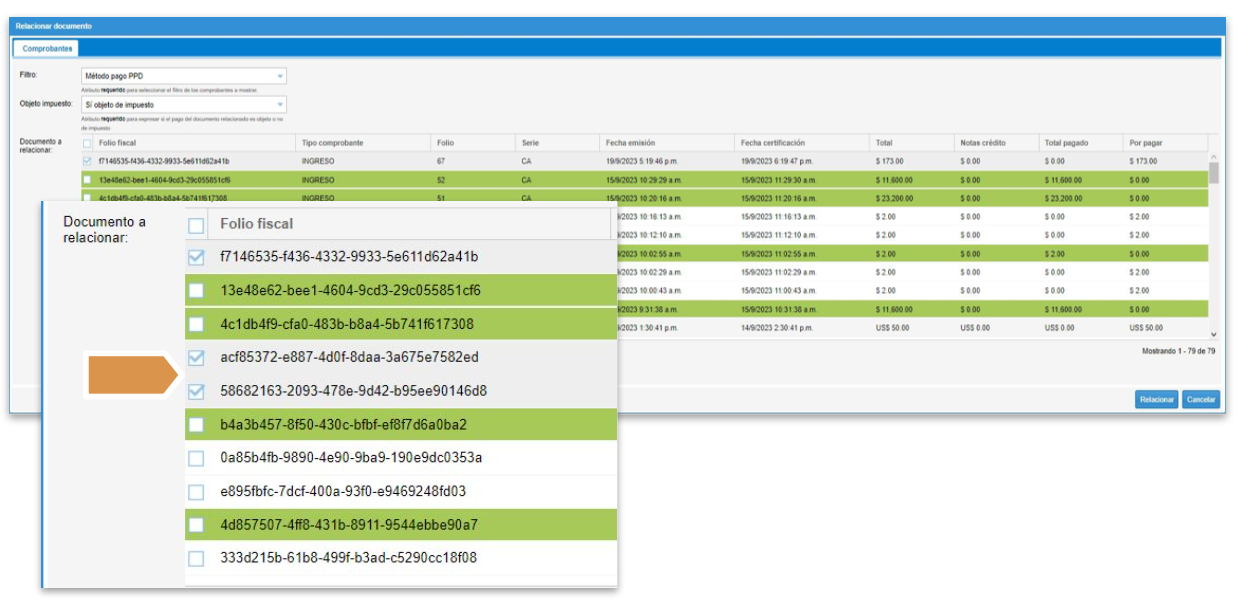Click the scrollbar down arrow
This screenshot has height=610, width=1250.
1214,335
